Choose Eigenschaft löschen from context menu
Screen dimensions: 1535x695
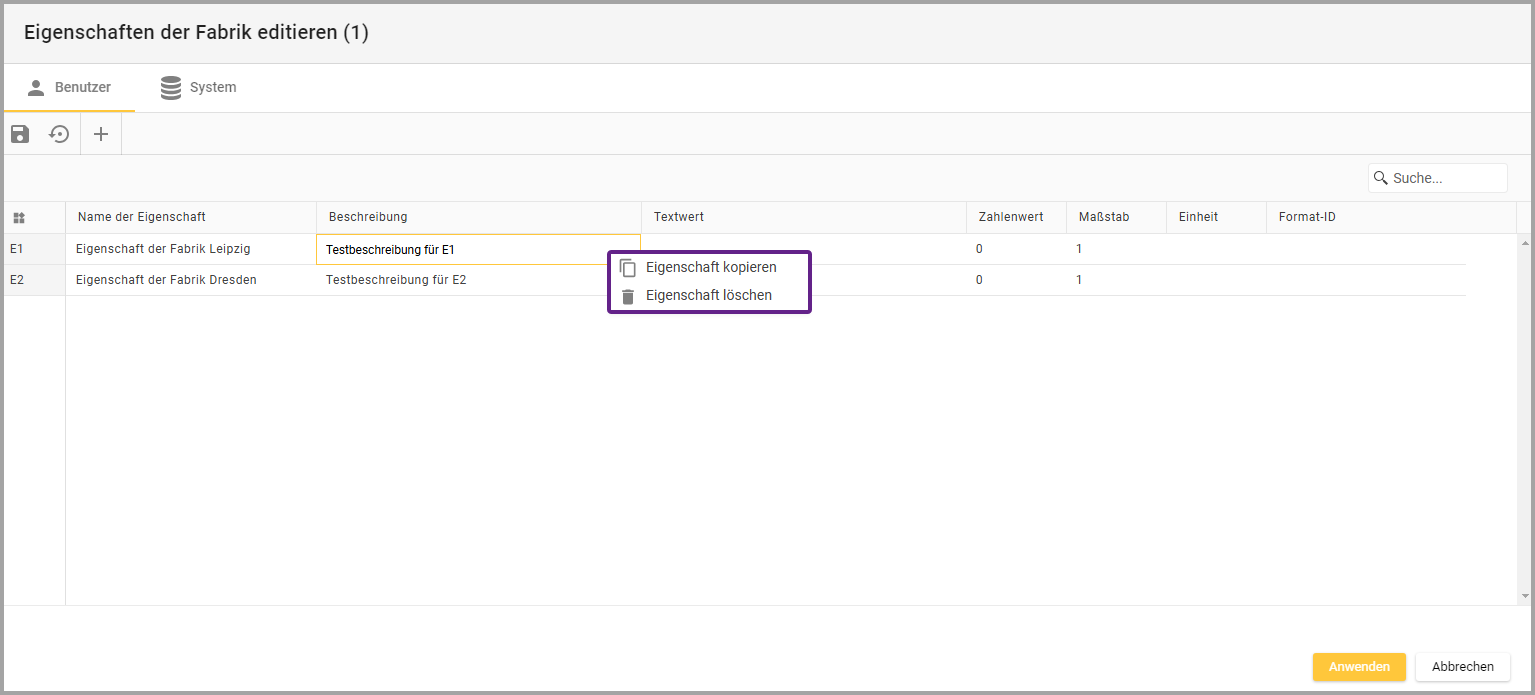pyautogui.click(x=709, y=296)
